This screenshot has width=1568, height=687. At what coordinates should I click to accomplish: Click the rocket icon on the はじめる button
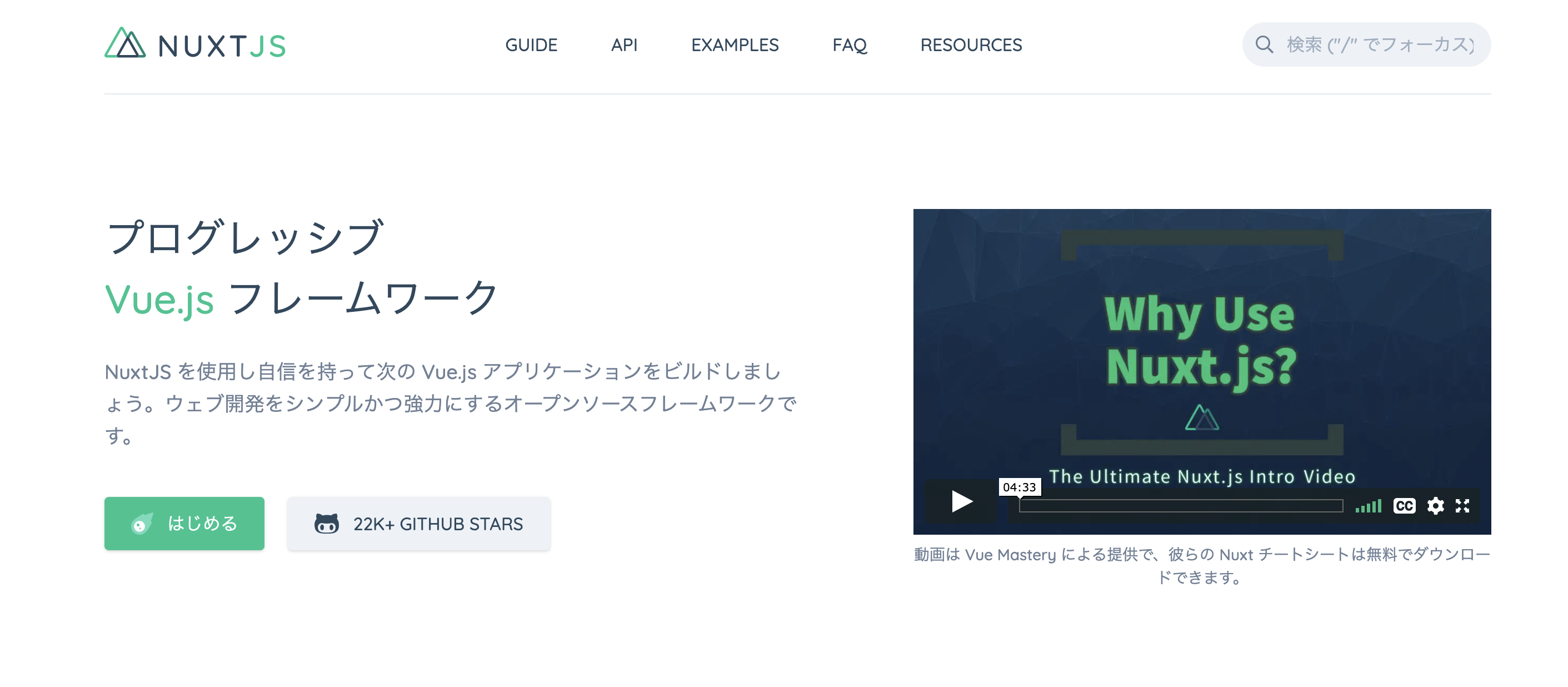[x=142, y=524]
